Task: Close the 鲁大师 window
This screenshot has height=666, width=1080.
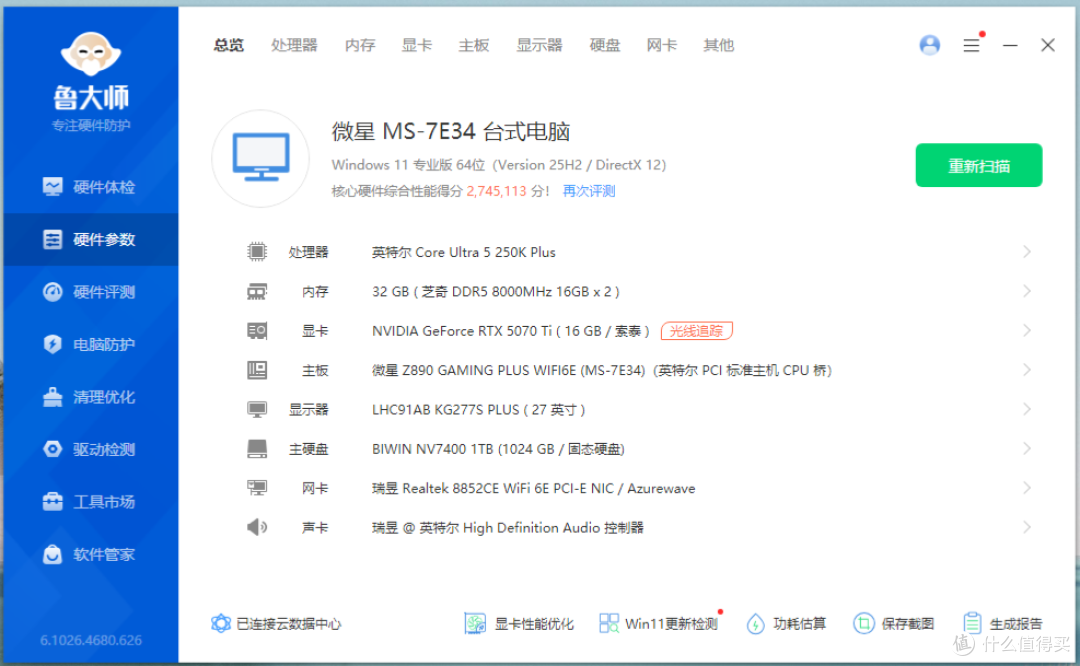Action: (x=1048, y=45)
